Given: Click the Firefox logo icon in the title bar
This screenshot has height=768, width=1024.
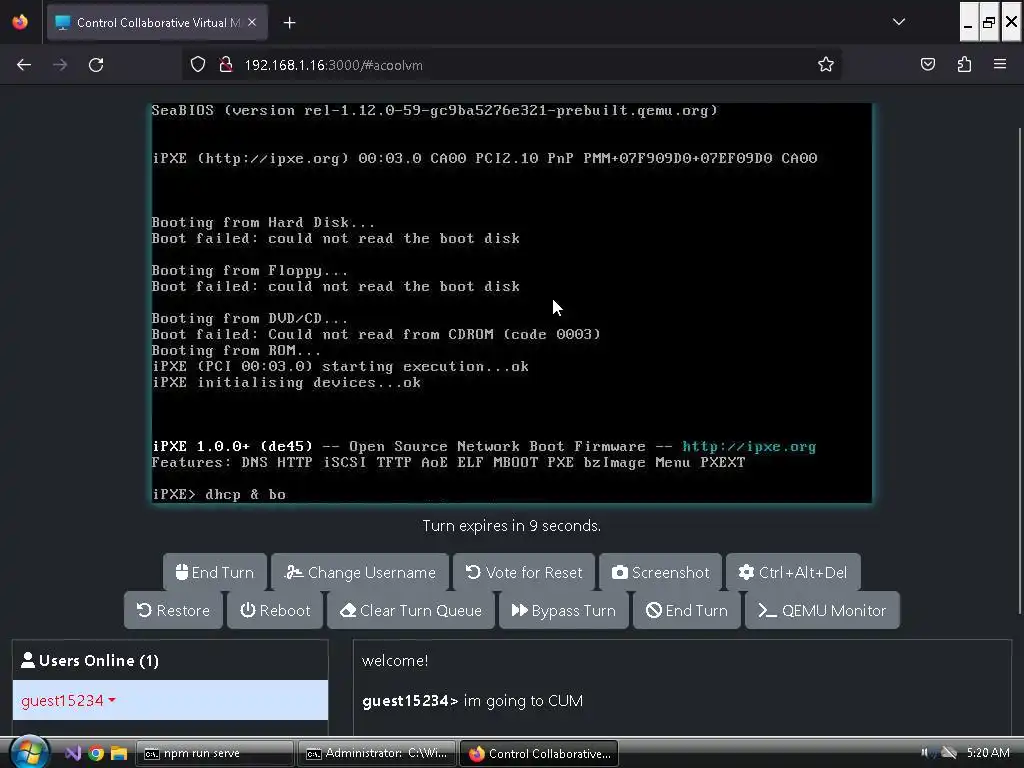Looking at the screenshot, I should point(20,22).
